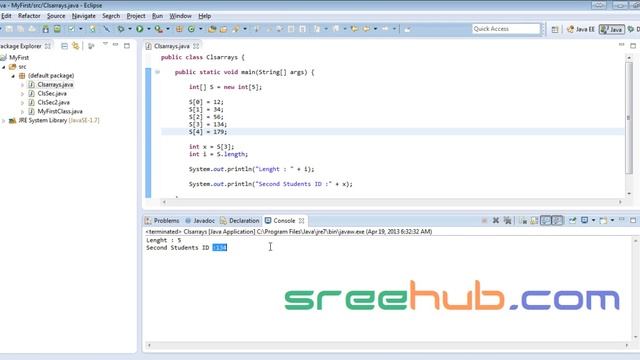Minimize the Package Explorer view

[116, 45]
